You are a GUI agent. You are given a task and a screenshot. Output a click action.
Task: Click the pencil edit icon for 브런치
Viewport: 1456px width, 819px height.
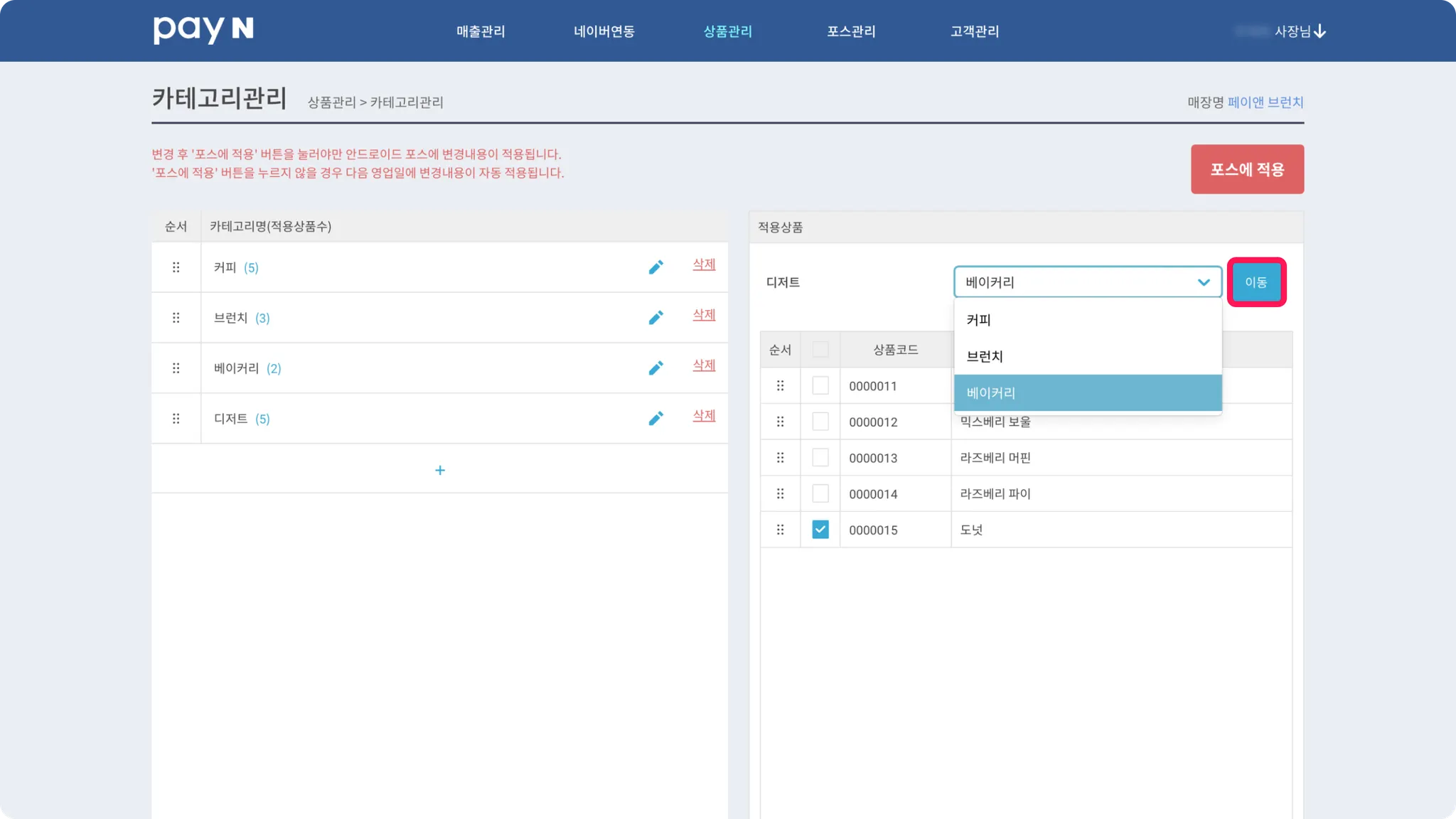[655, 318]
